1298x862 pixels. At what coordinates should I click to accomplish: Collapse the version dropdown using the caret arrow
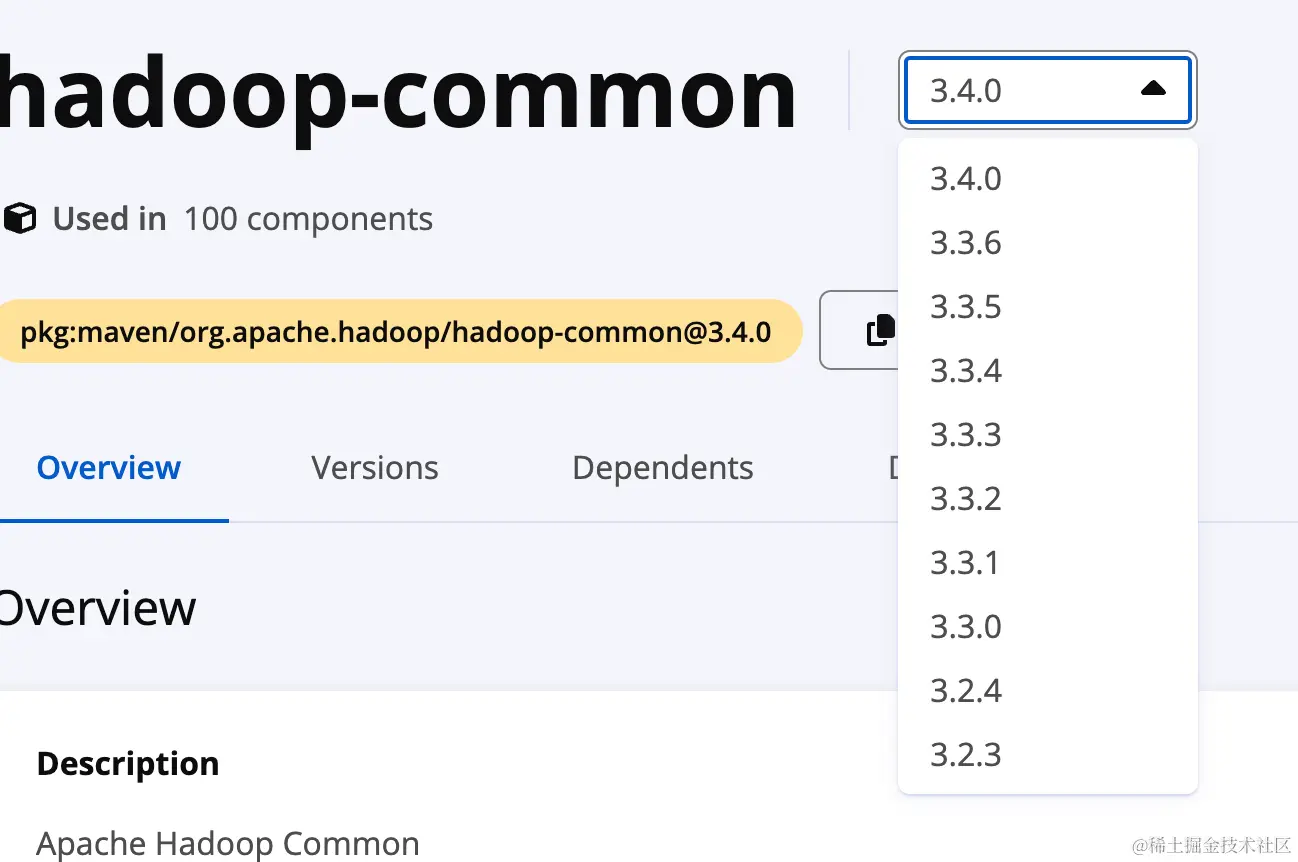(x=1153, y=90)
